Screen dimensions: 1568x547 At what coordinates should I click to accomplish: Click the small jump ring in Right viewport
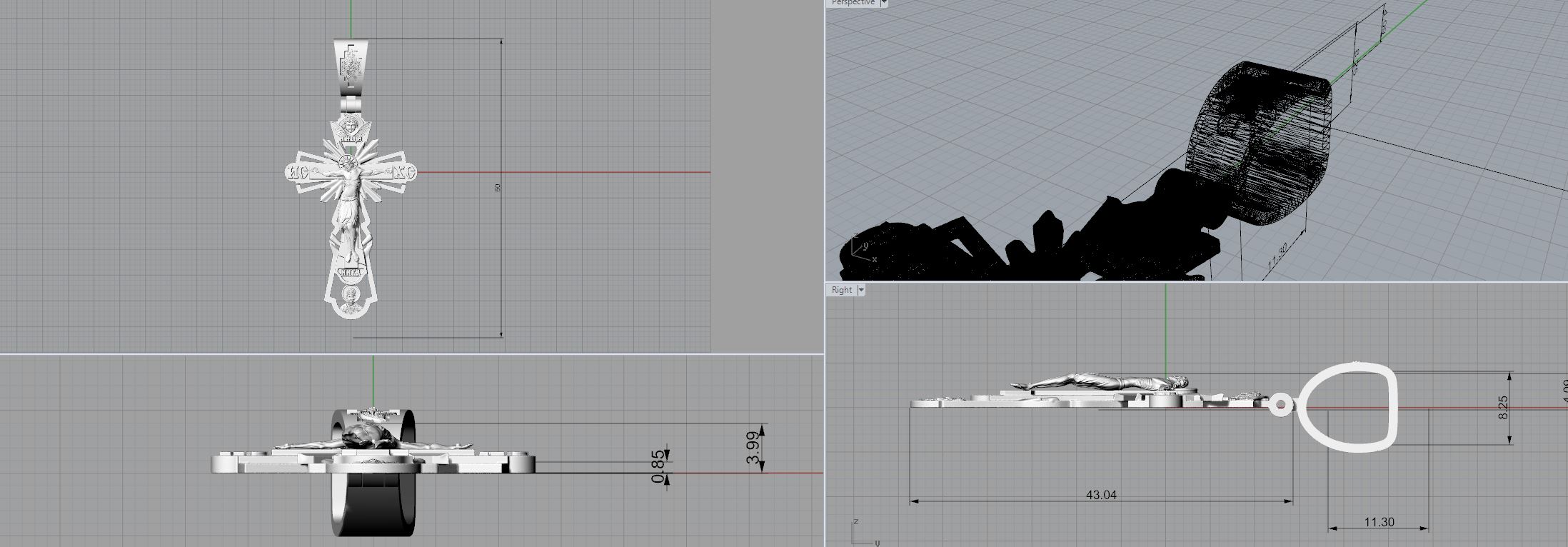(x=1280, y=406)
